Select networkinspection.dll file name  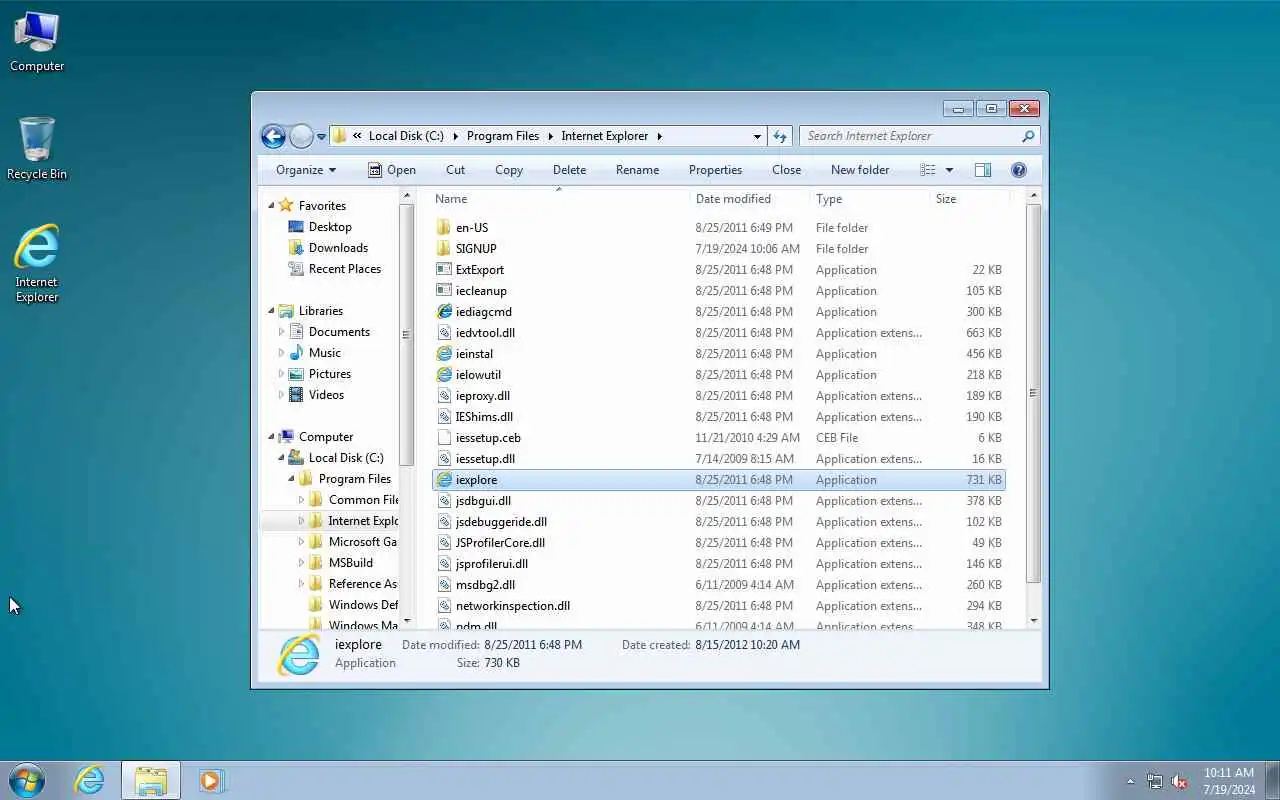pos(513,606)
